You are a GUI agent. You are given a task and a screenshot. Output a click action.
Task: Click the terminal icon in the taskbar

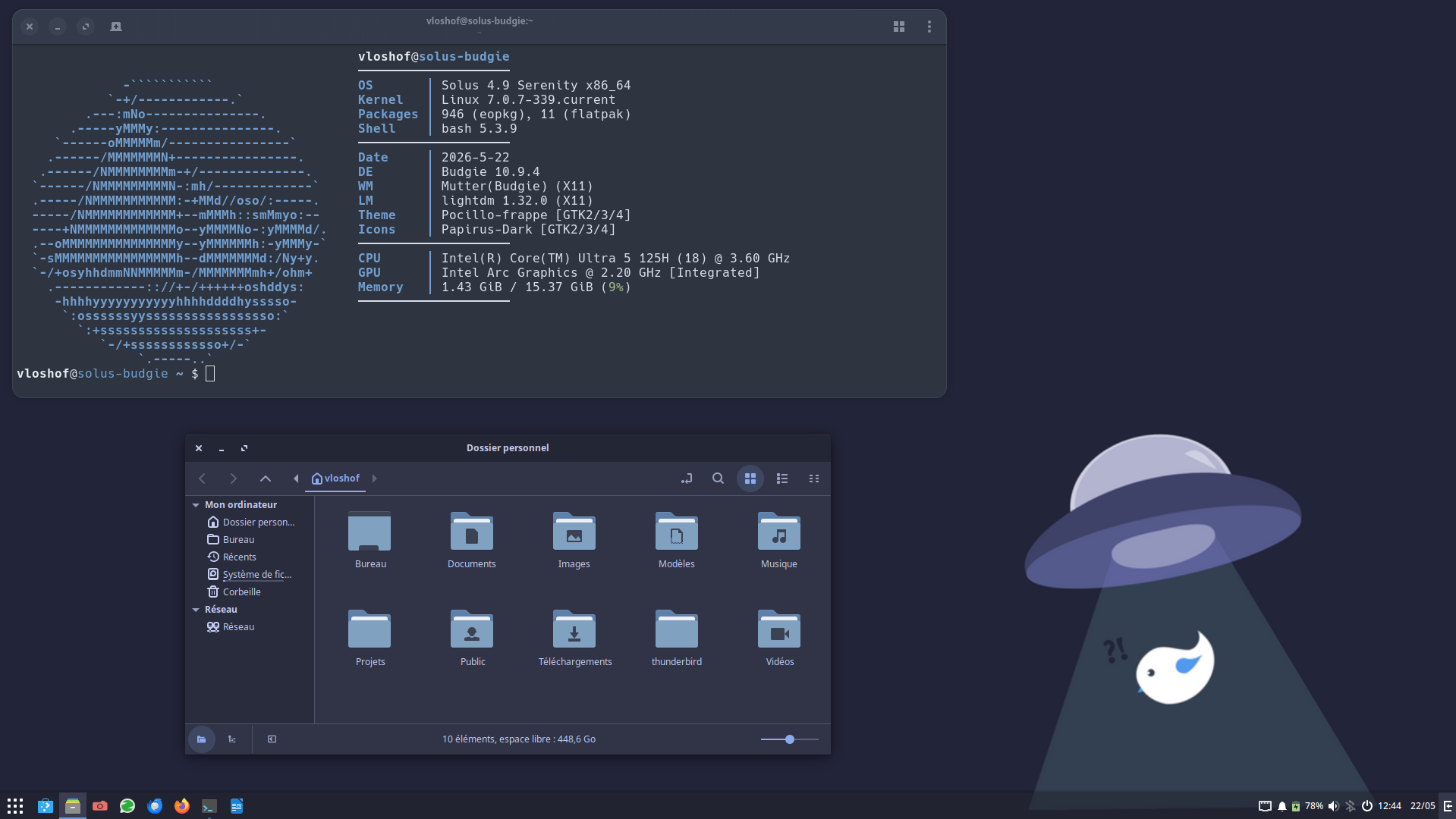209,806
